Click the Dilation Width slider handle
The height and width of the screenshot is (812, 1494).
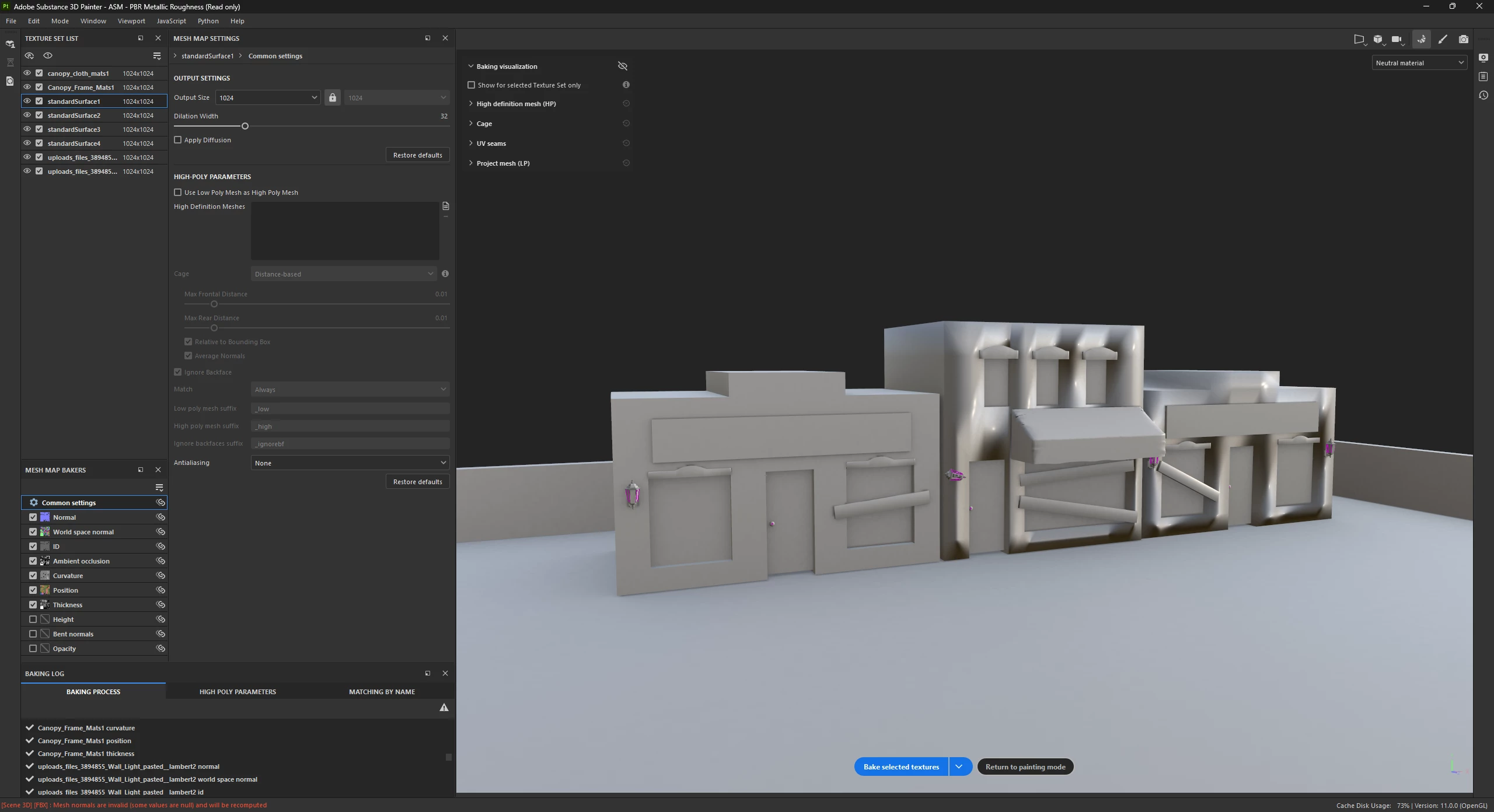tap(245, 126)
